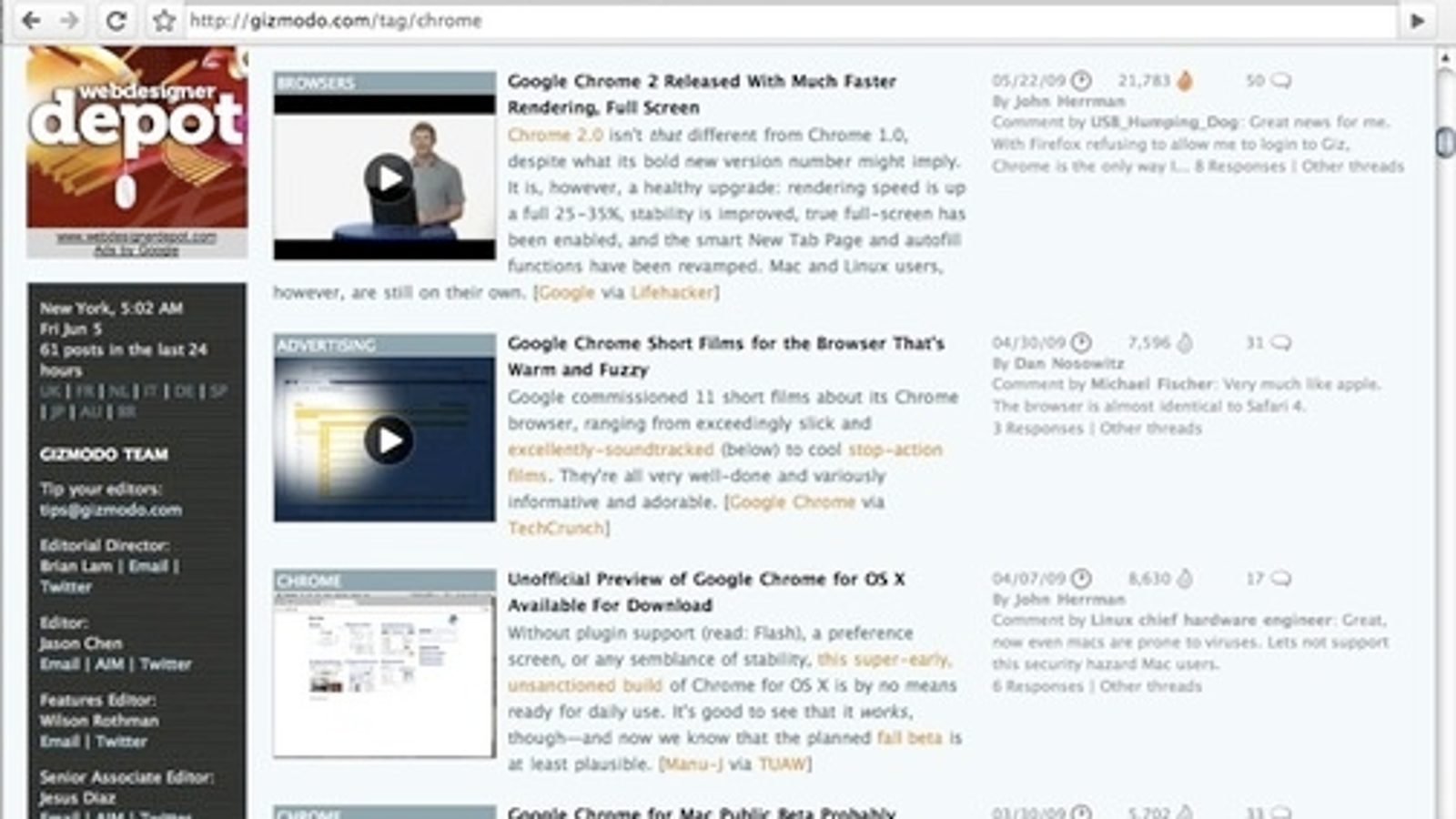Click the scrollbar up arrow

1445,57
